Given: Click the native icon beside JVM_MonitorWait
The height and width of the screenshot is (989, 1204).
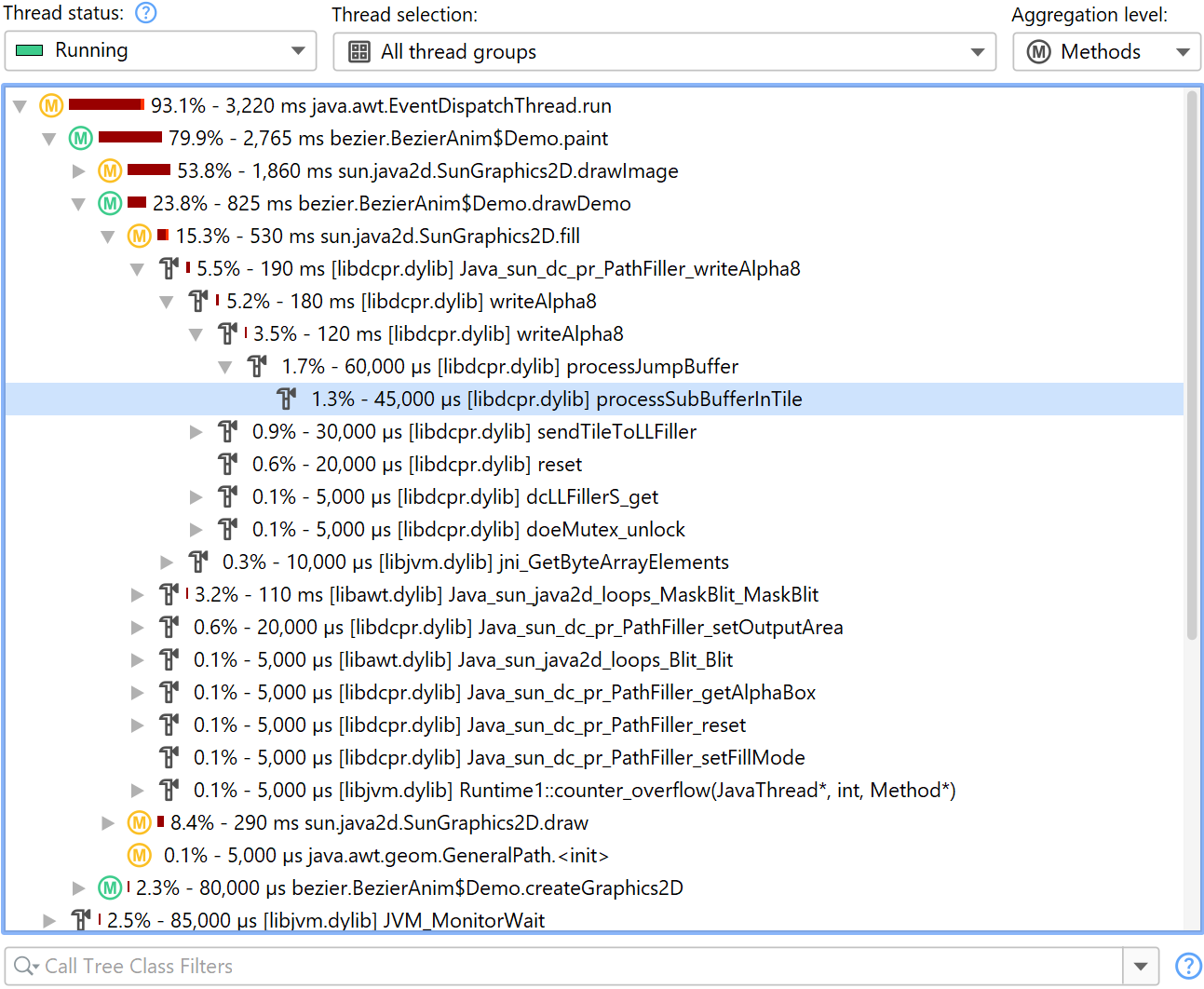Looking at the screenshot, I should coord(81,920).
